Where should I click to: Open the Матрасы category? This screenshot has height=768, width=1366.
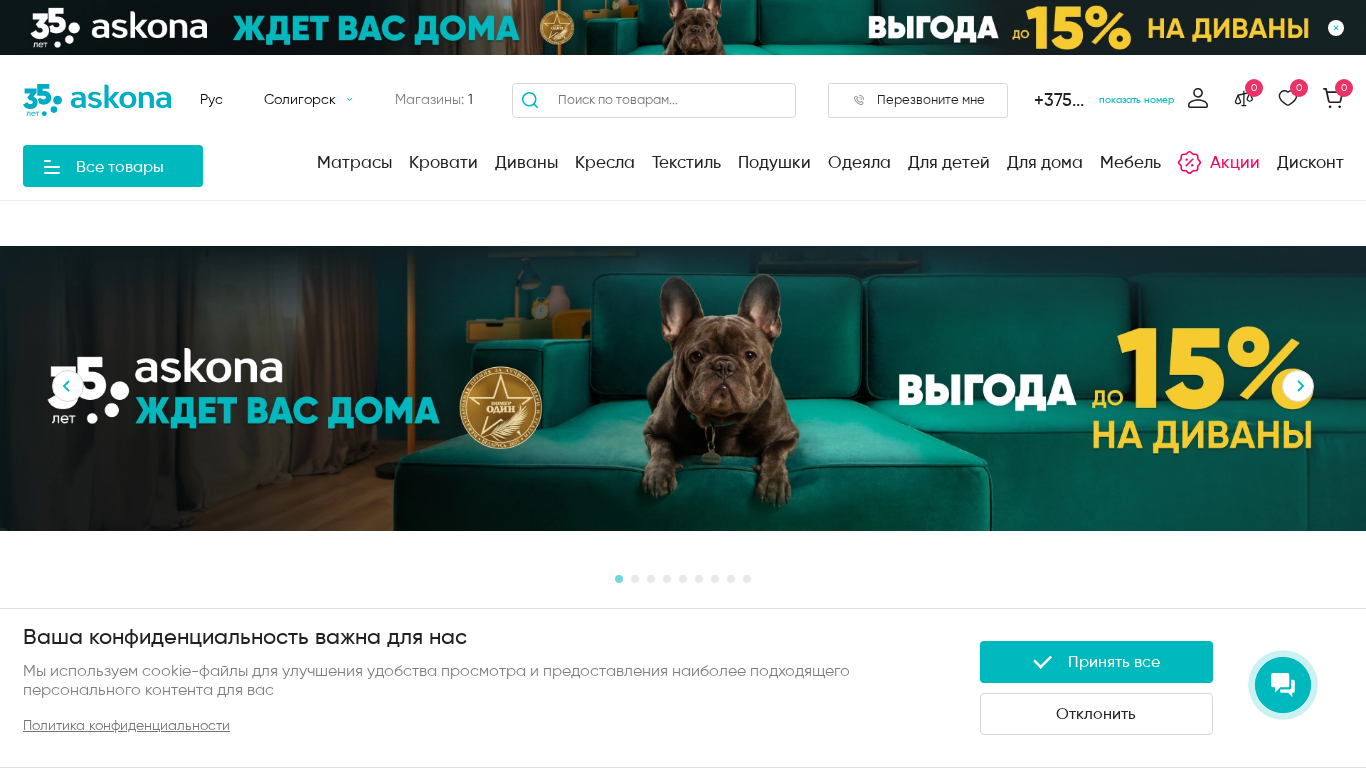click(x=354, y=162)
